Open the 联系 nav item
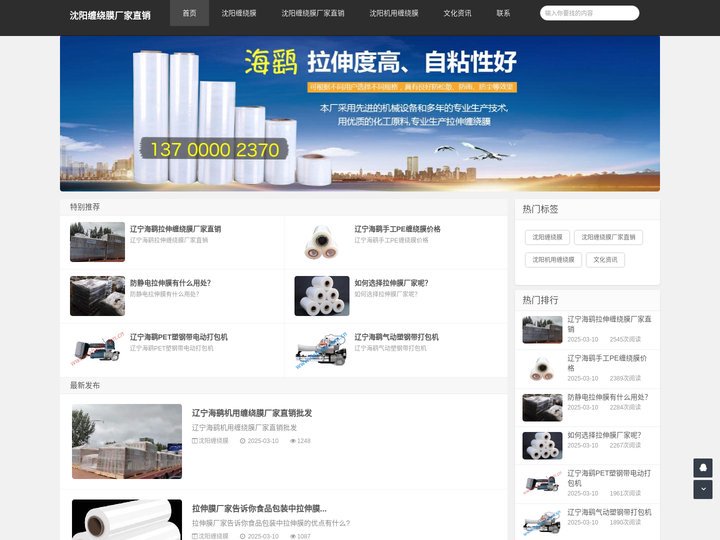Image resolution: width=720 pixels, height=540 pixels. click(x=503, y=13)
